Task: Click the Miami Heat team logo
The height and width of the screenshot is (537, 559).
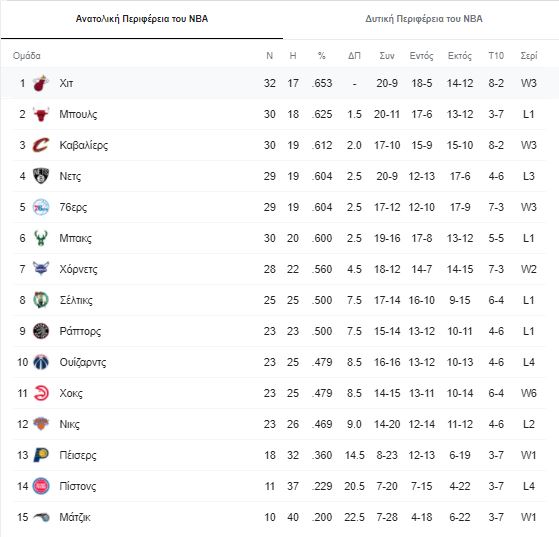Action: (x=41, y=83)
